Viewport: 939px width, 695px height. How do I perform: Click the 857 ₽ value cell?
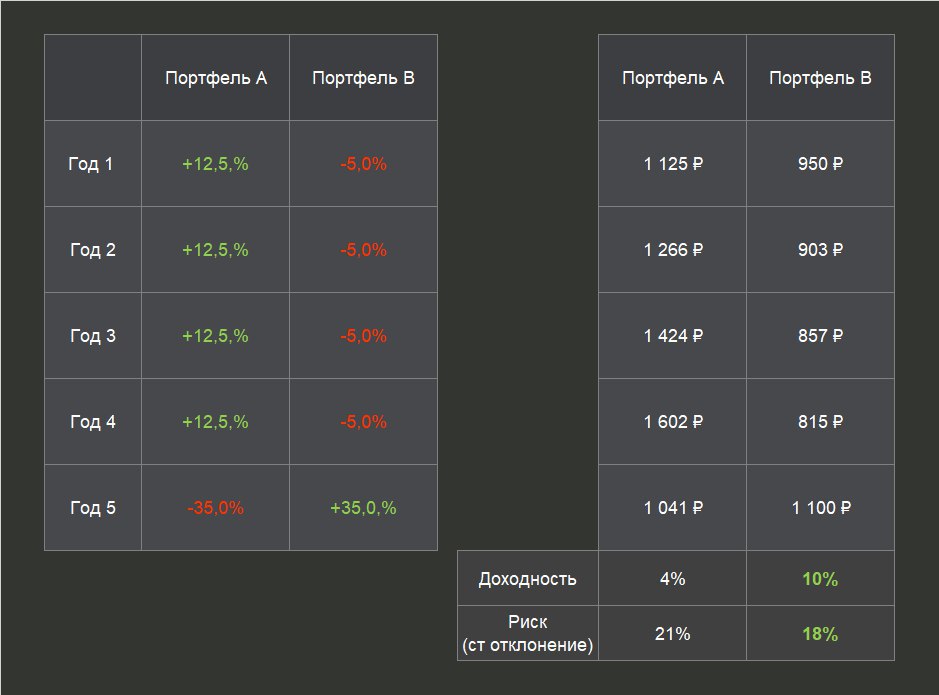[820, 336]
